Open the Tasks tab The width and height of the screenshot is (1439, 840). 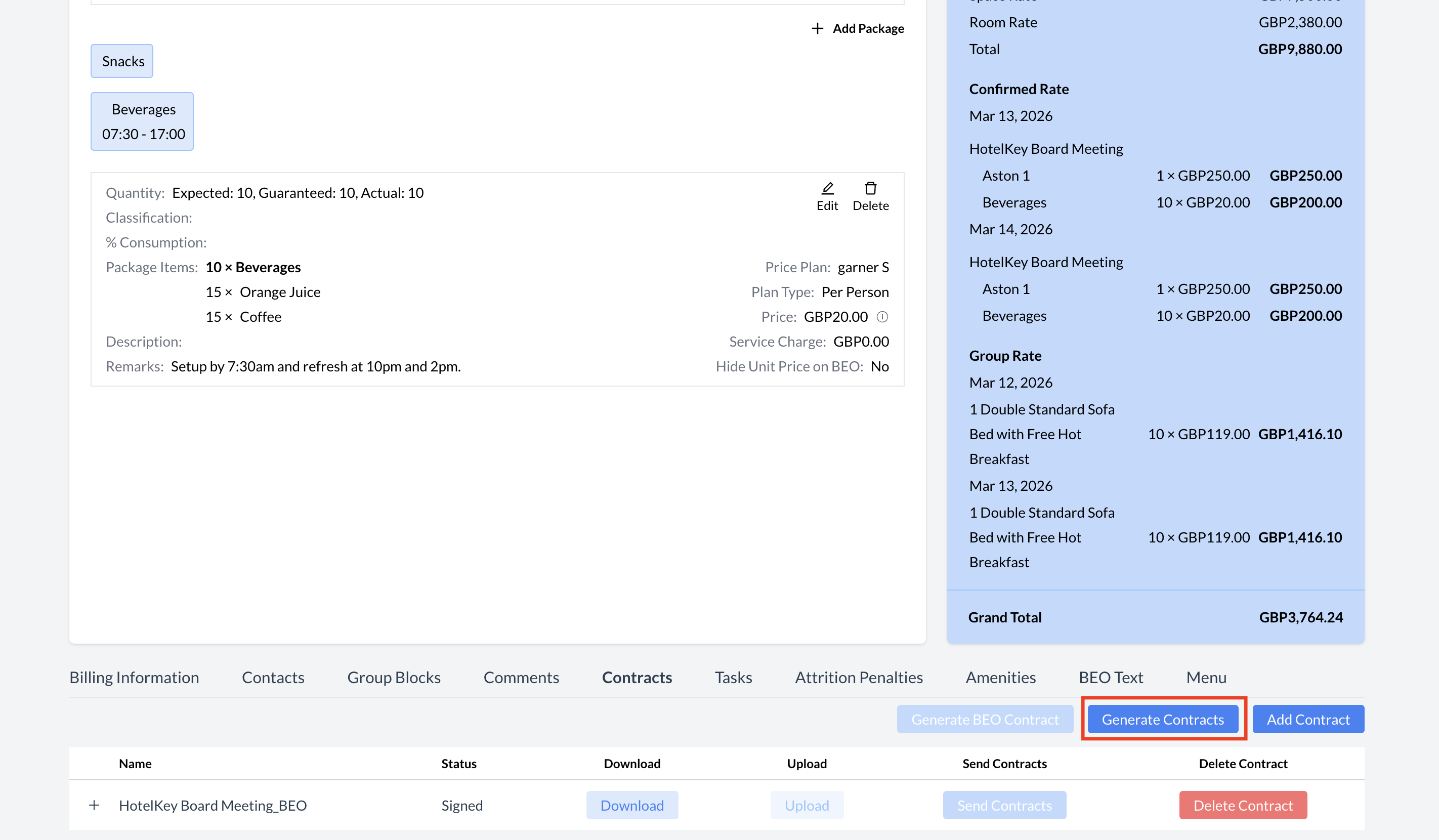click(x=733, y=677)
